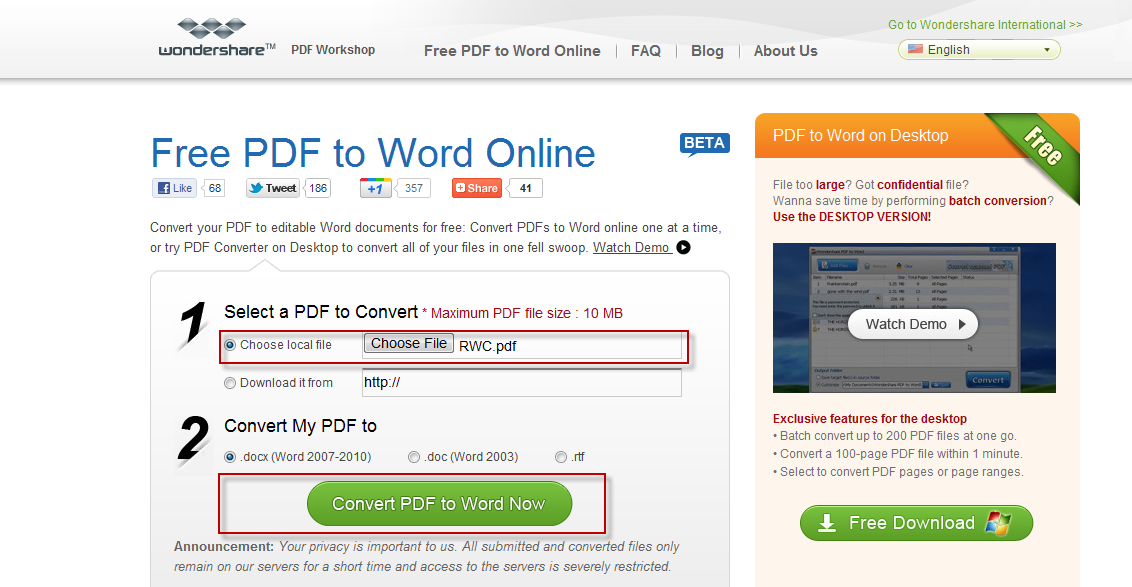Image resolution: width=1132 pixels, height=587 pixels.
Task: Click the orange Share button
Action: click(x=476, y=188)
